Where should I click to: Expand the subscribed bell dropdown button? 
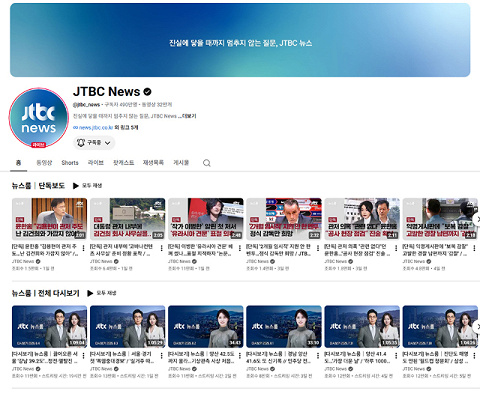(x=94, y=143)
